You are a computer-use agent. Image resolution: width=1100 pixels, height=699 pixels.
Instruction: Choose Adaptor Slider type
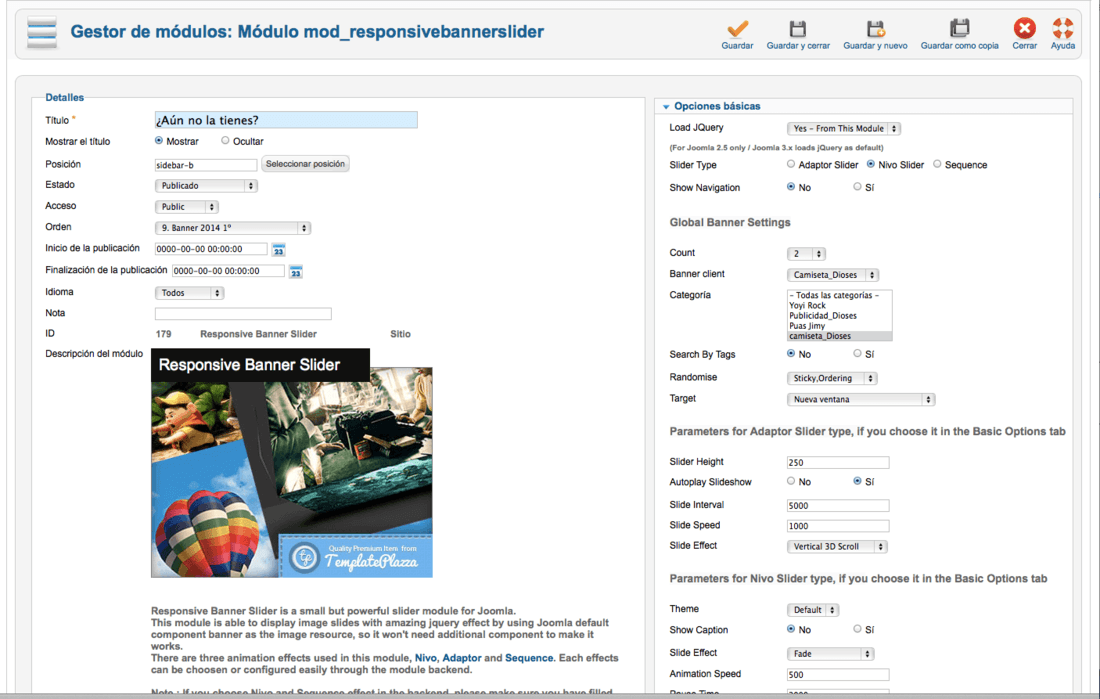pos(791,164)
